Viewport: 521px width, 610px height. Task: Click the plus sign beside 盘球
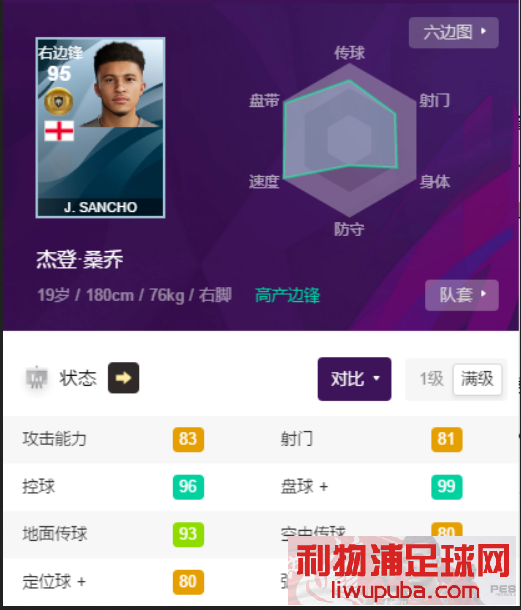(x=324, y=487)
